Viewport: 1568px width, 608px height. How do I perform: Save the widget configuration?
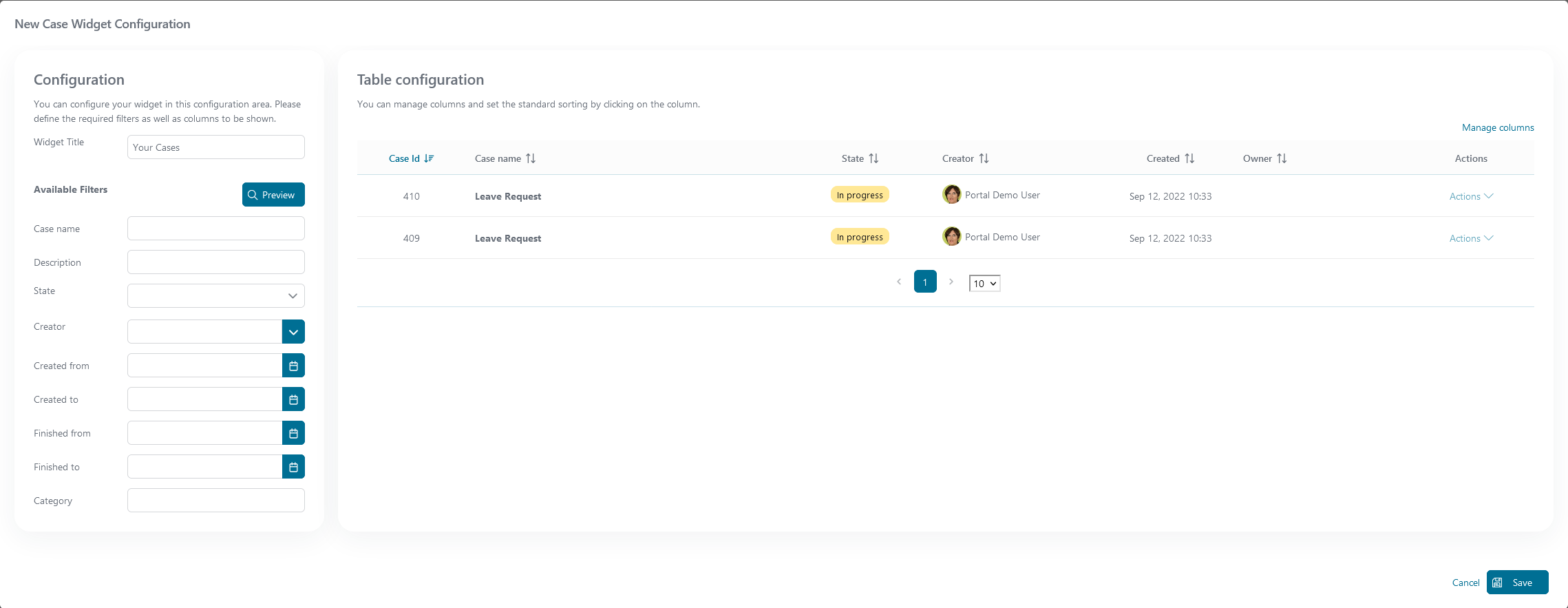pyautogui.click(x=1517, y=583)
